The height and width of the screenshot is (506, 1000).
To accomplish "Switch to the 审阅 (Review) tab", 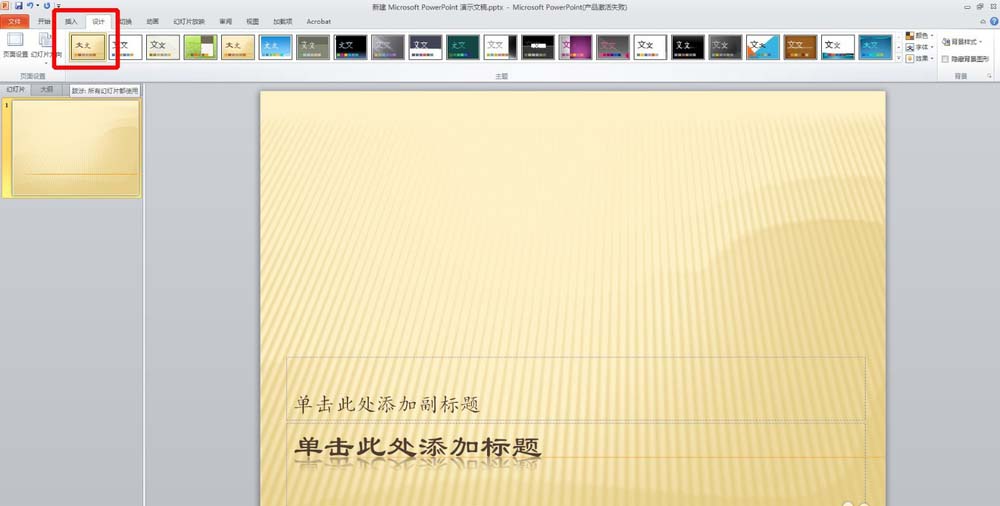I will point(226,22).
